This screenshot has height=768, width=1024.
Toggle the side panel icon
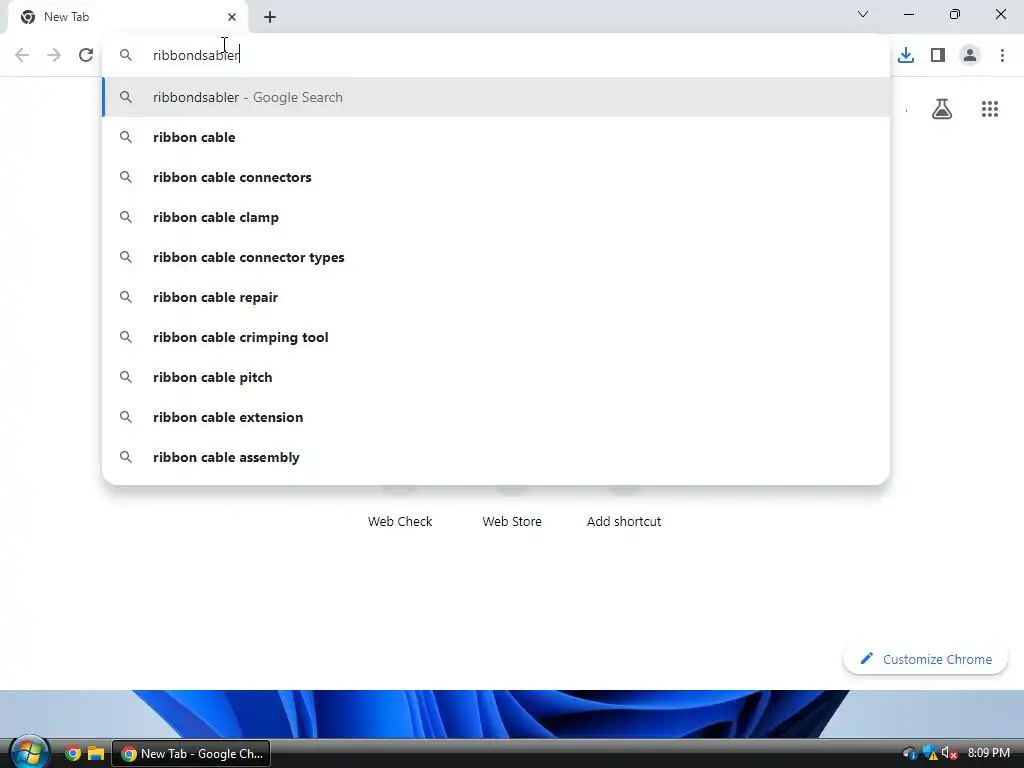pyautogui.click(x=938, y=55)
